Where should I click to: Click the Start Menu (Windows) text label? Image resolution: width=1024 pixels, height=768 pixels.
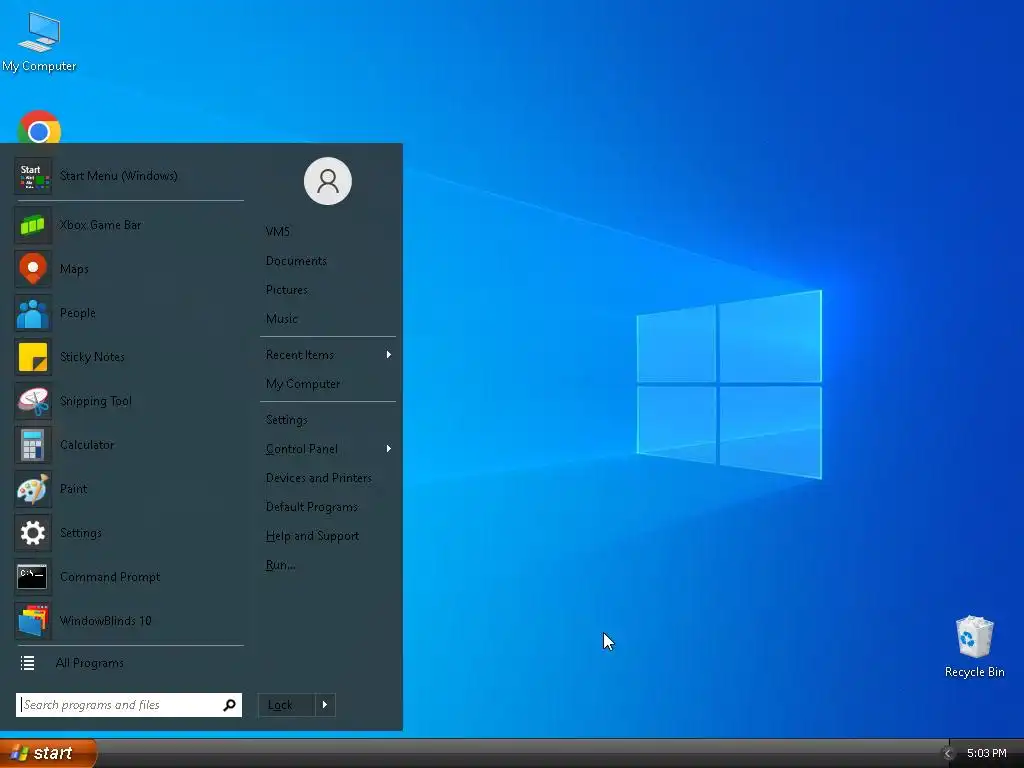click(119, 176)
